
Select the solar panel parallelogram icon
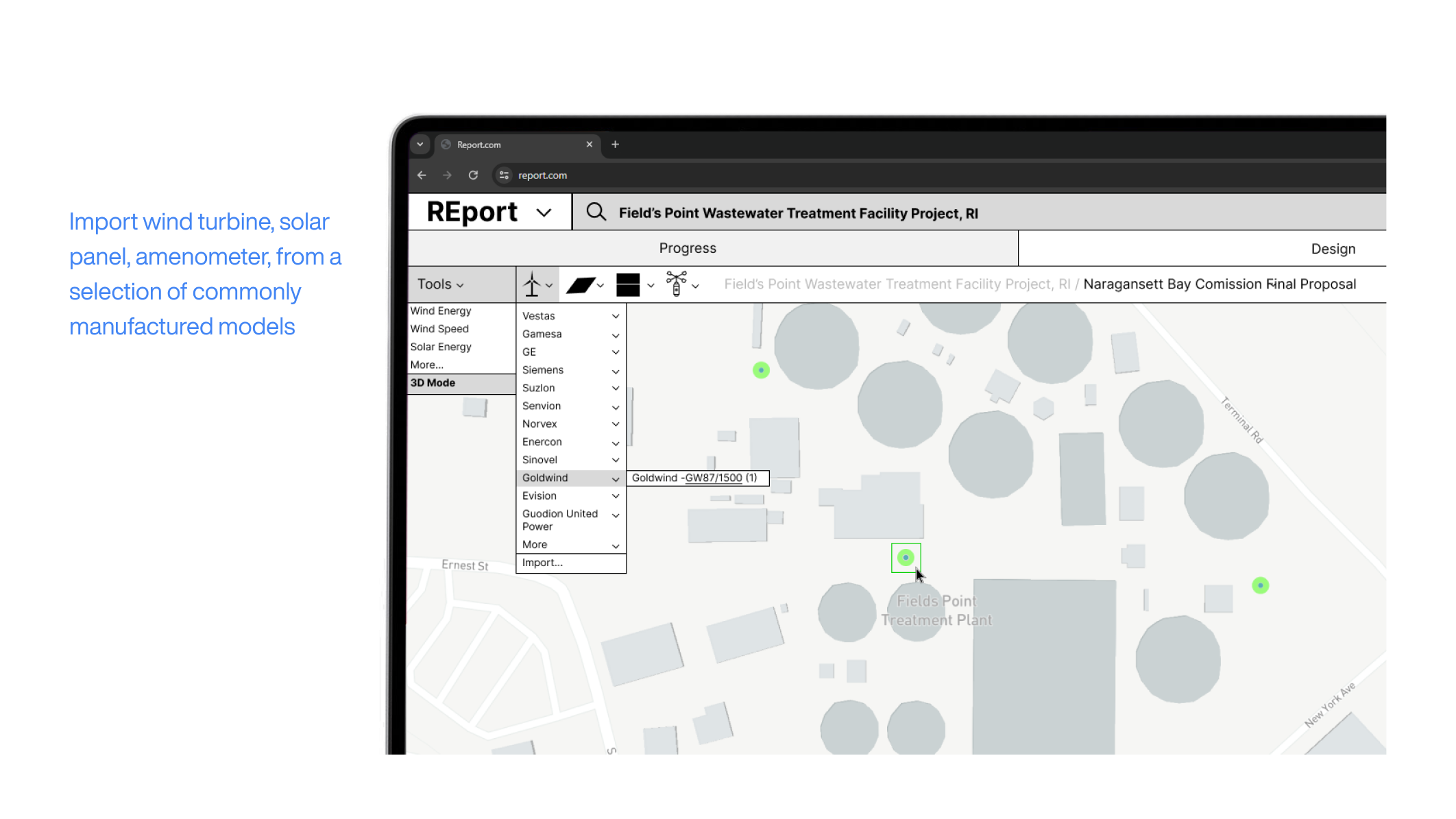(x=580, y=285)
